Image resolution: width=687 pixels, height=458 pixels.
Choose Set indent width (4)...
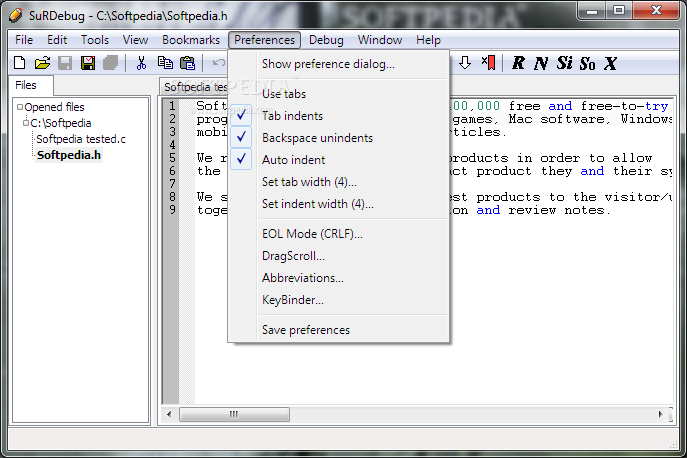tap(338, 204)
